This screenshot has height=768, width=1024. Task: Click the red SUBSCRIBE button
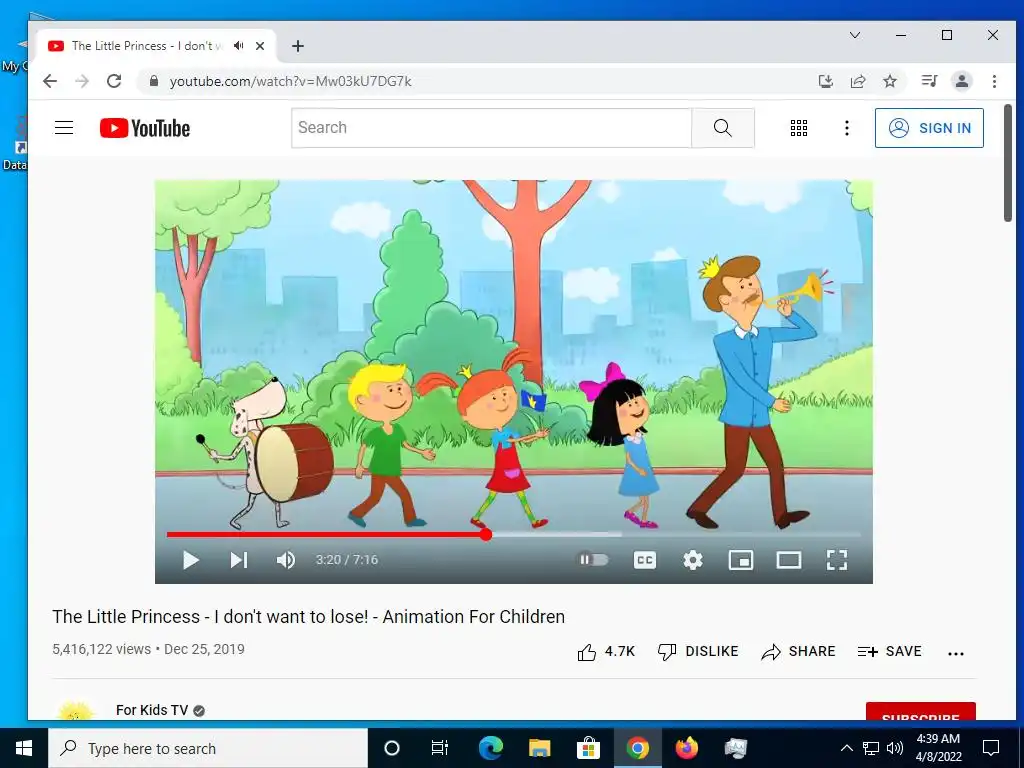[x=921, y=712]
